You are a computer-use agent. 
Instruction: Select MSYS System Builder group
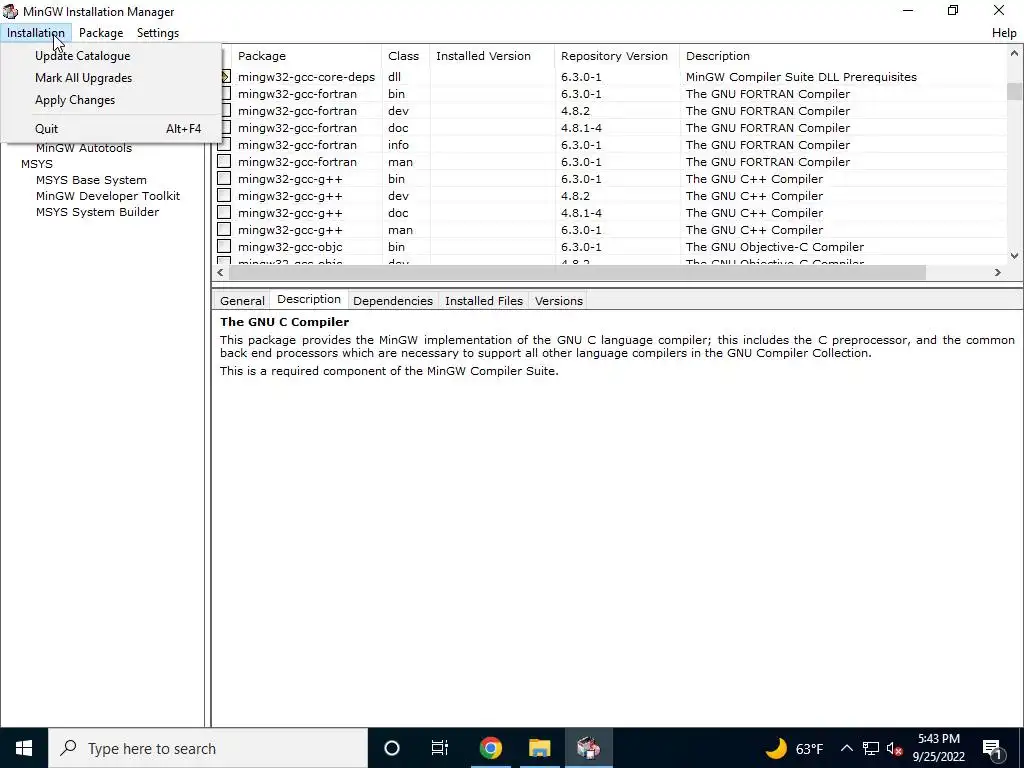click(97, 212)
